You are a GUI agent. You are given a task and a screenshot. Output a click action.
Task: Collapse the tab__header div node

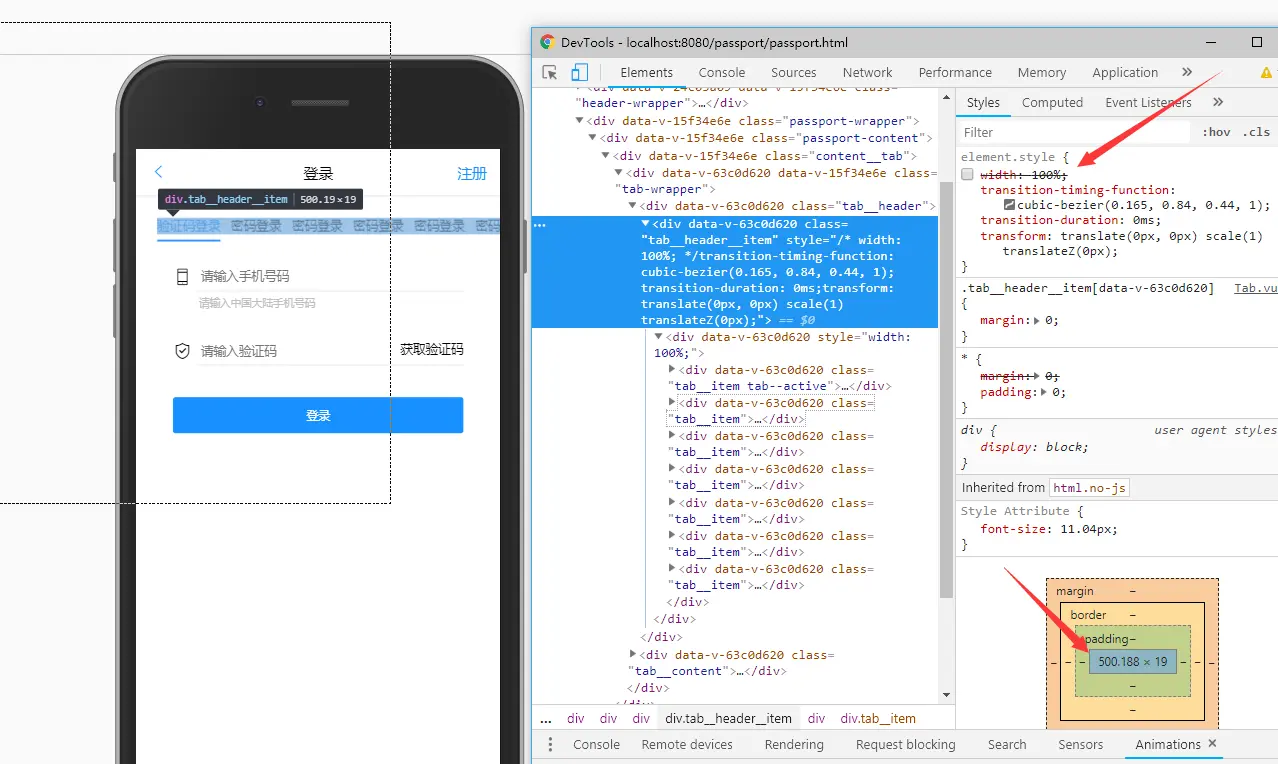click(x=632, y=206)
